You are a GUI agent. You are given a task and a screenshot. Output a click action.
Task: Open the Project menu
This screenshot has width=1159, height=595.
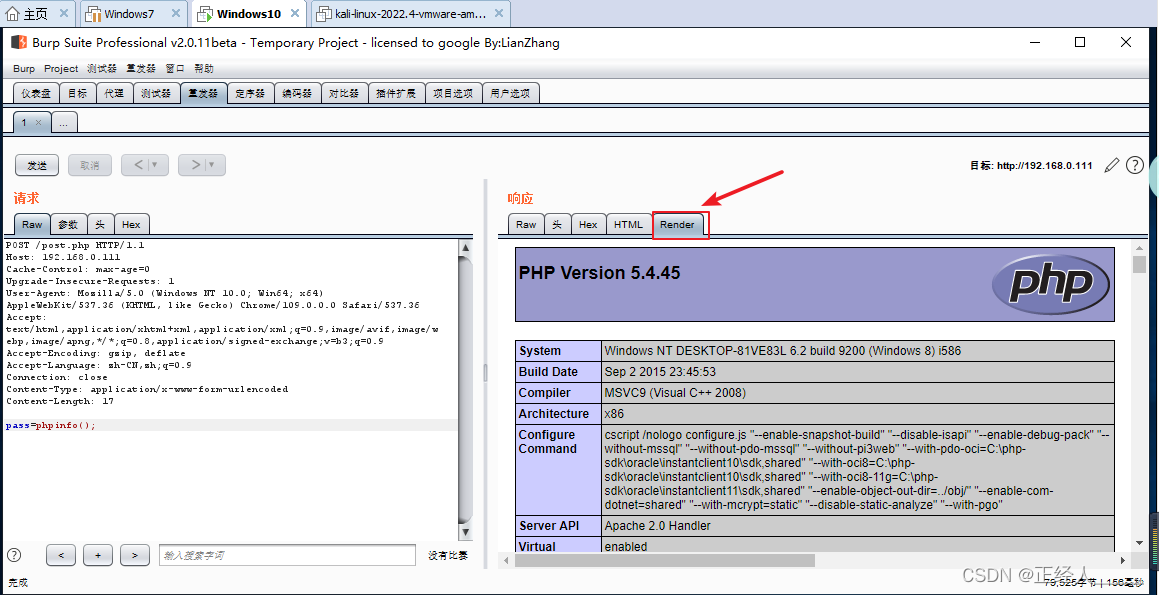(x=61, y=68)
